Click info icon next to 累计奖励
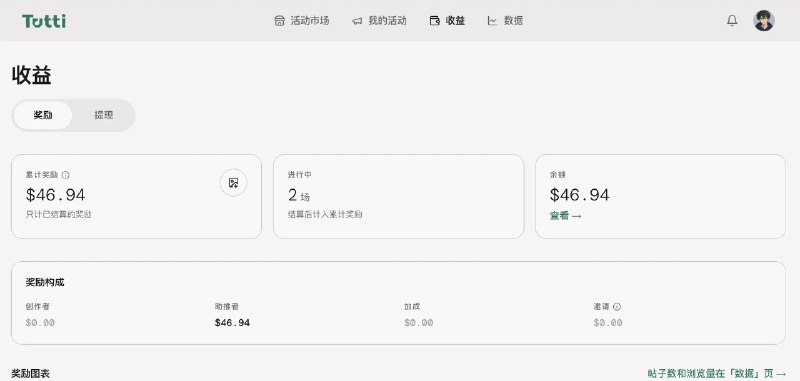Viewport: 800px width, 381px height. pyautogui.click(x=65, y=175)
